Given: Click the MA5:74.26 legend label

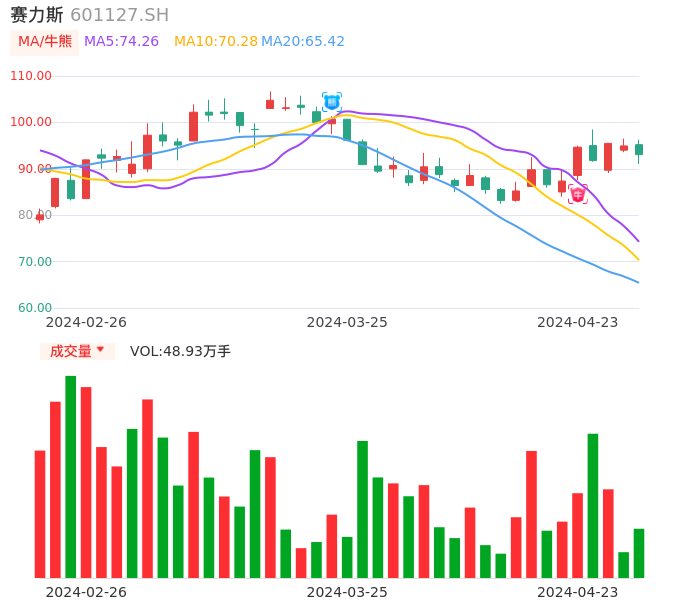Looking at the screenshot, I should click(121, 42).
